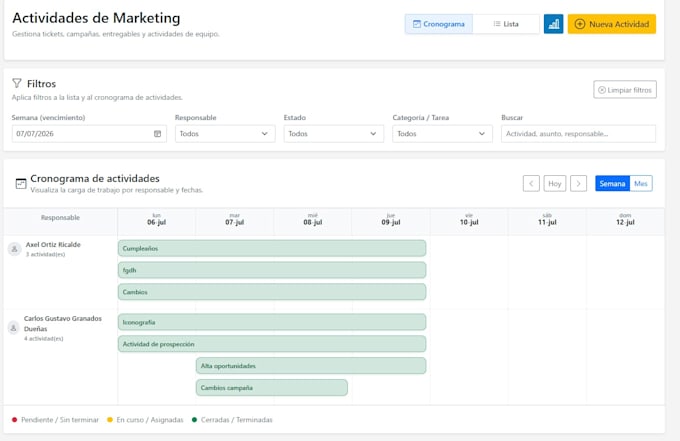
Task: Click the calendar icon in the Semana date field
Action: (x=157, y=134)
